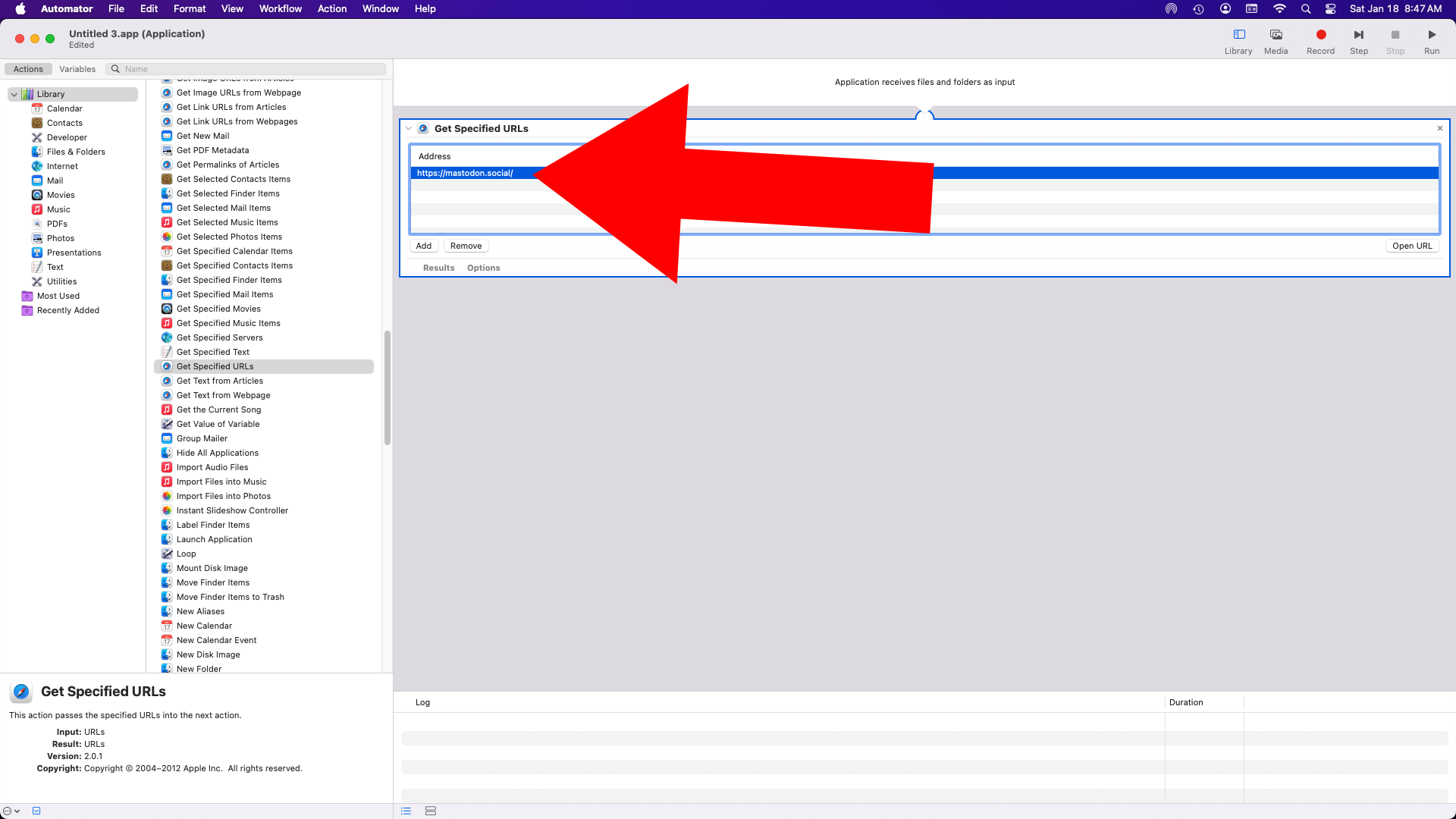
Task: Select the Utilities library category
Action: pyautogui.click(x=61, y=281)
